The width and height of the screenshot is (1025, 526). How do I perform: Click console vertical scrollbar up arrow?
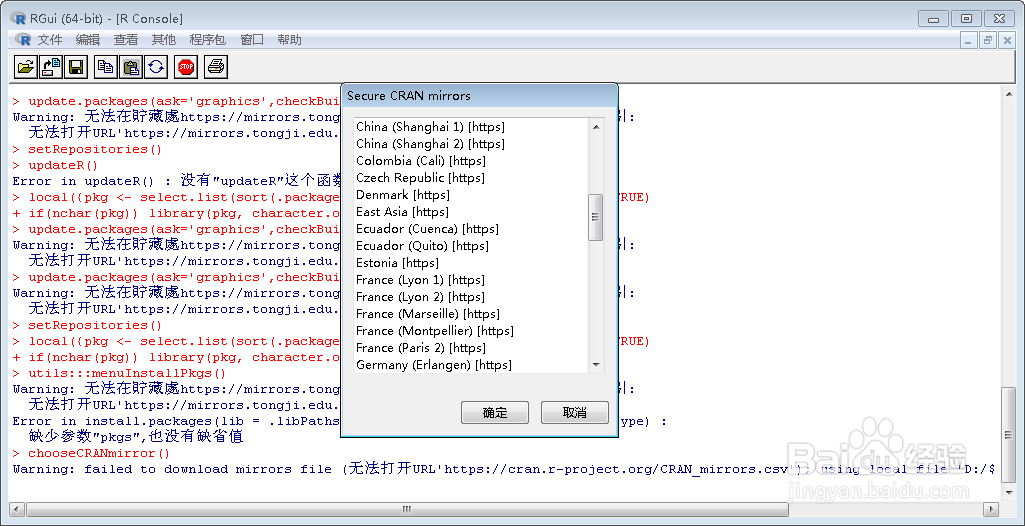1009,95
